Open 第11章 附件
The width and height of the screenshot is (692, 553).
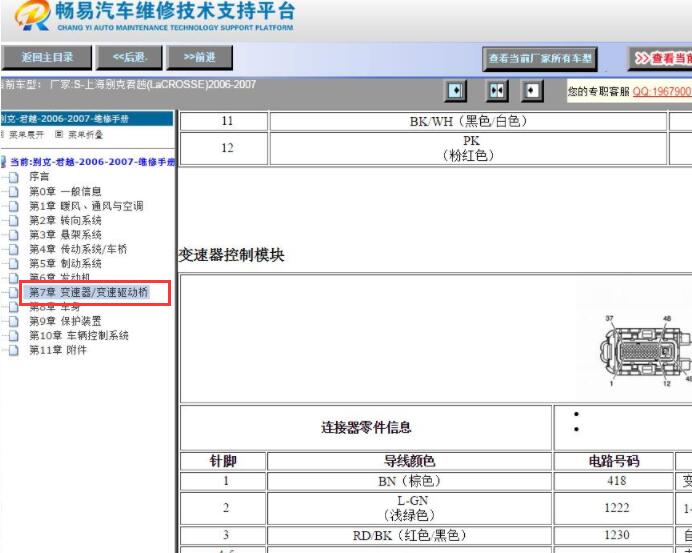coord(58,350)
